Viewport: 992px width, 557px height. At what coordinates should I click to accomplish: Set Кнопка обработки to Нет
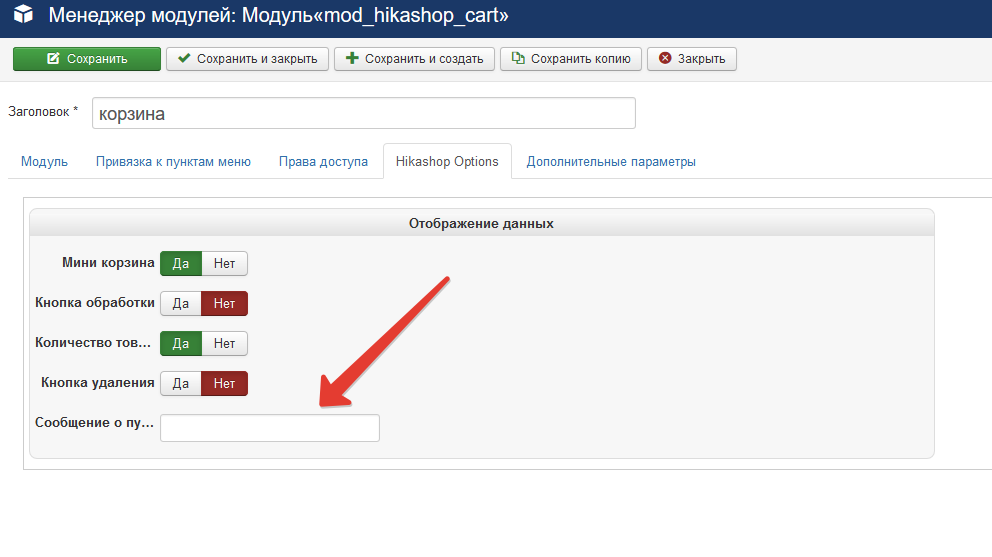[x=225, y=303]
